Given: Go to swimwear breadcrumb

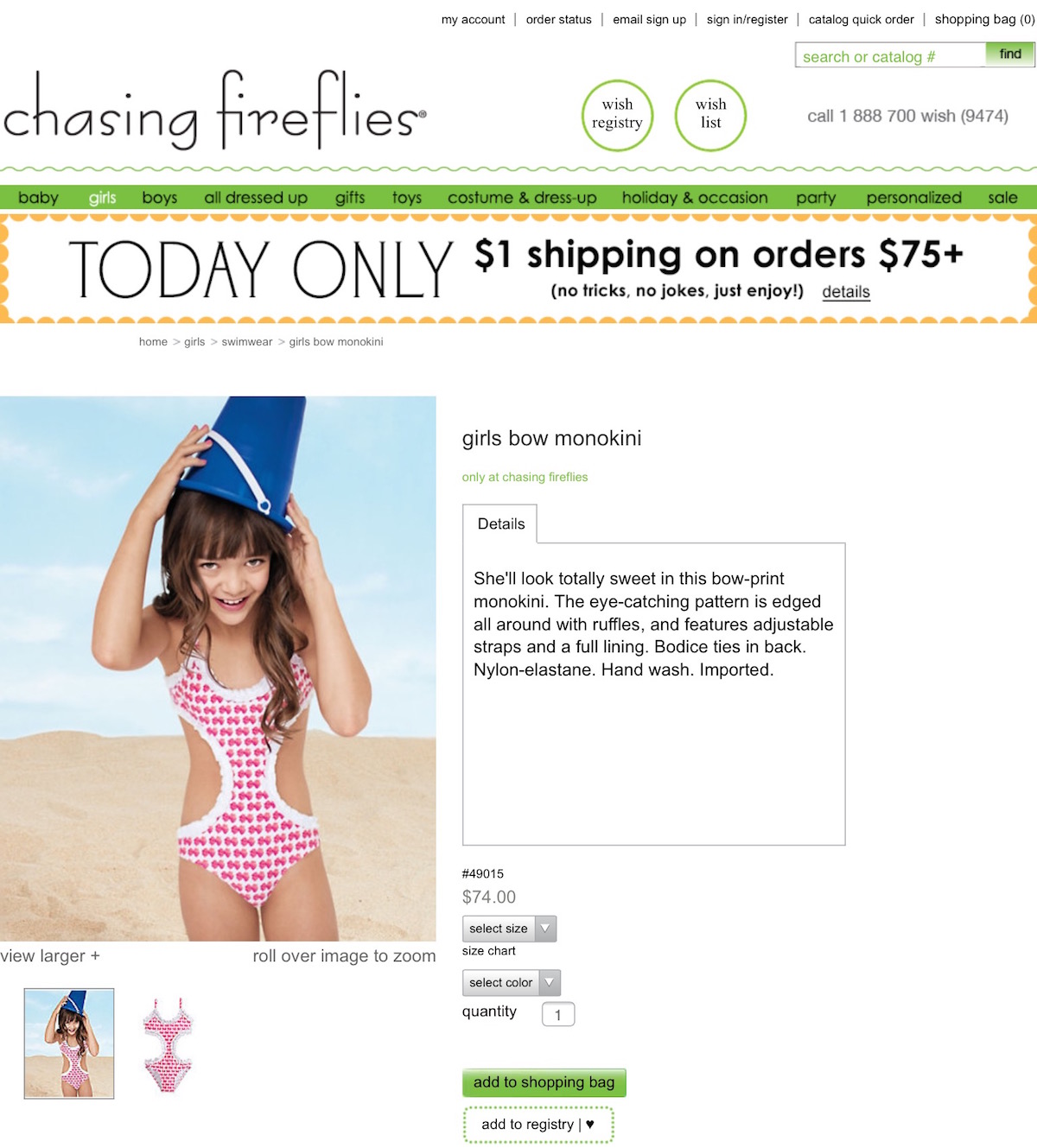Looking at the screenshot, I should click(x=247, y=342).
